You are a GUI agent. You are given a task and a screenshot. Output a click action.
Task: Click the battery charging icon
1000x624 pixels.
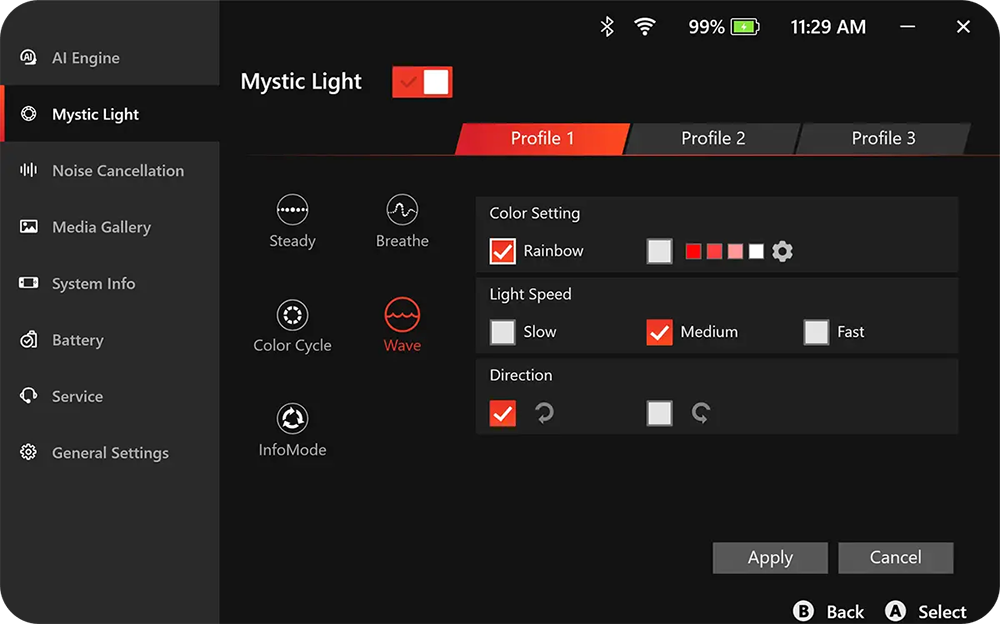tap(744, 27)
